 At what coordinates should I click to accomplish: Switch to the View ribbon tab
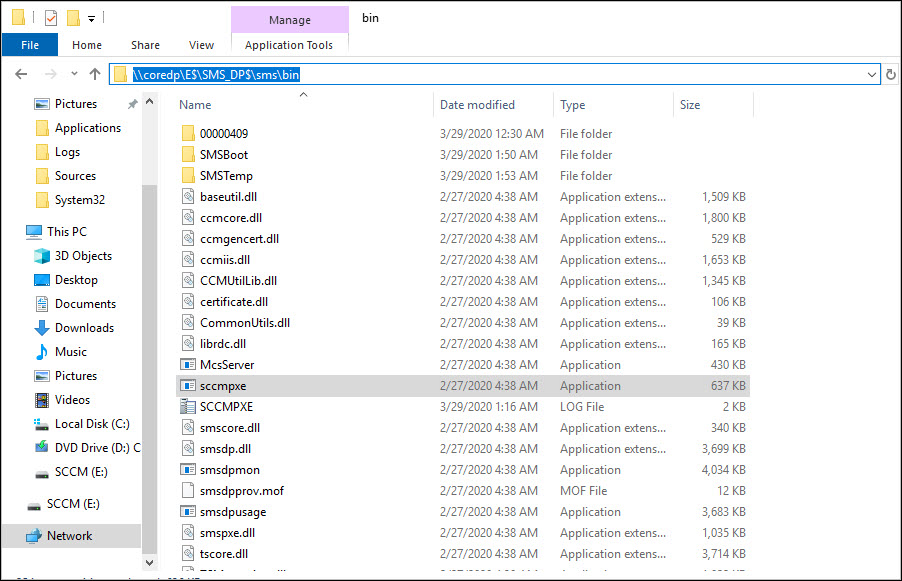tap(201, 45)
